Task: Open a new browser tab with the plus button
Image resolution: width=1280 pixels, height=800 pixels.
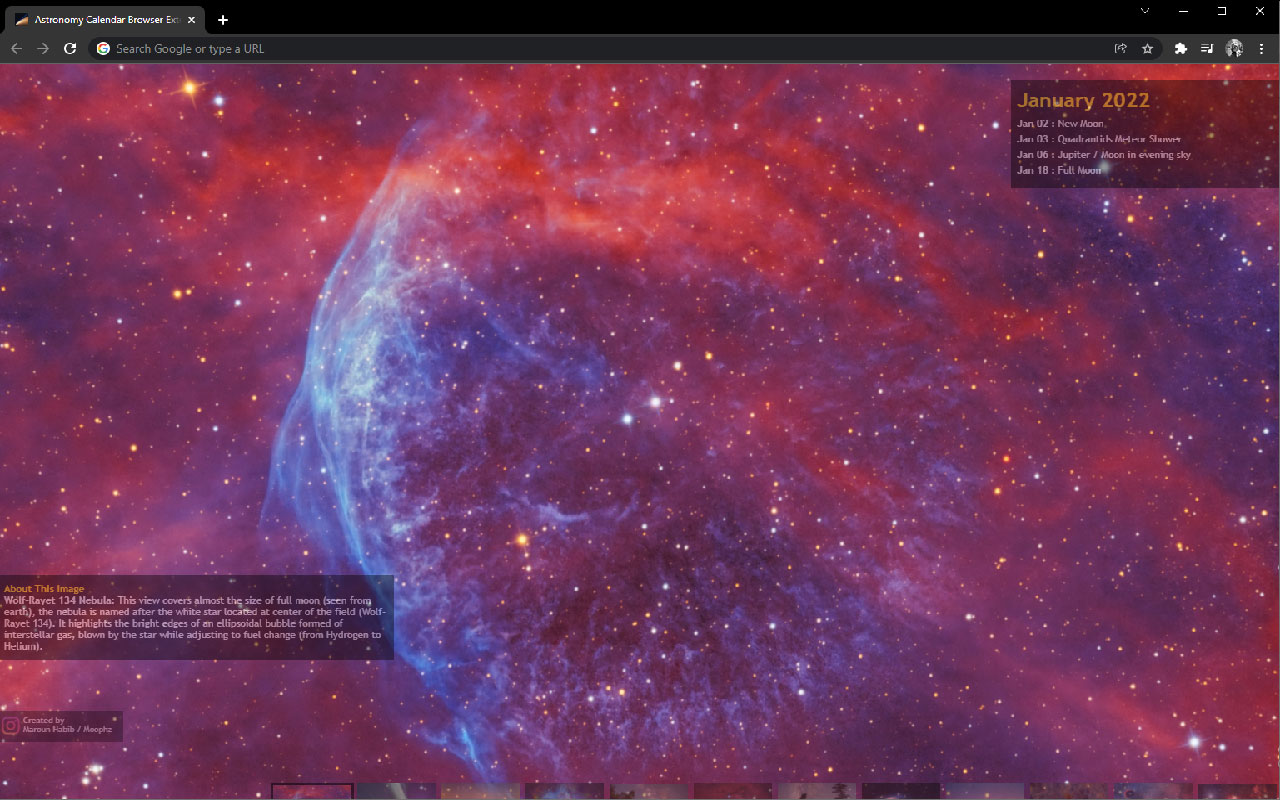Action: point(222,19)
